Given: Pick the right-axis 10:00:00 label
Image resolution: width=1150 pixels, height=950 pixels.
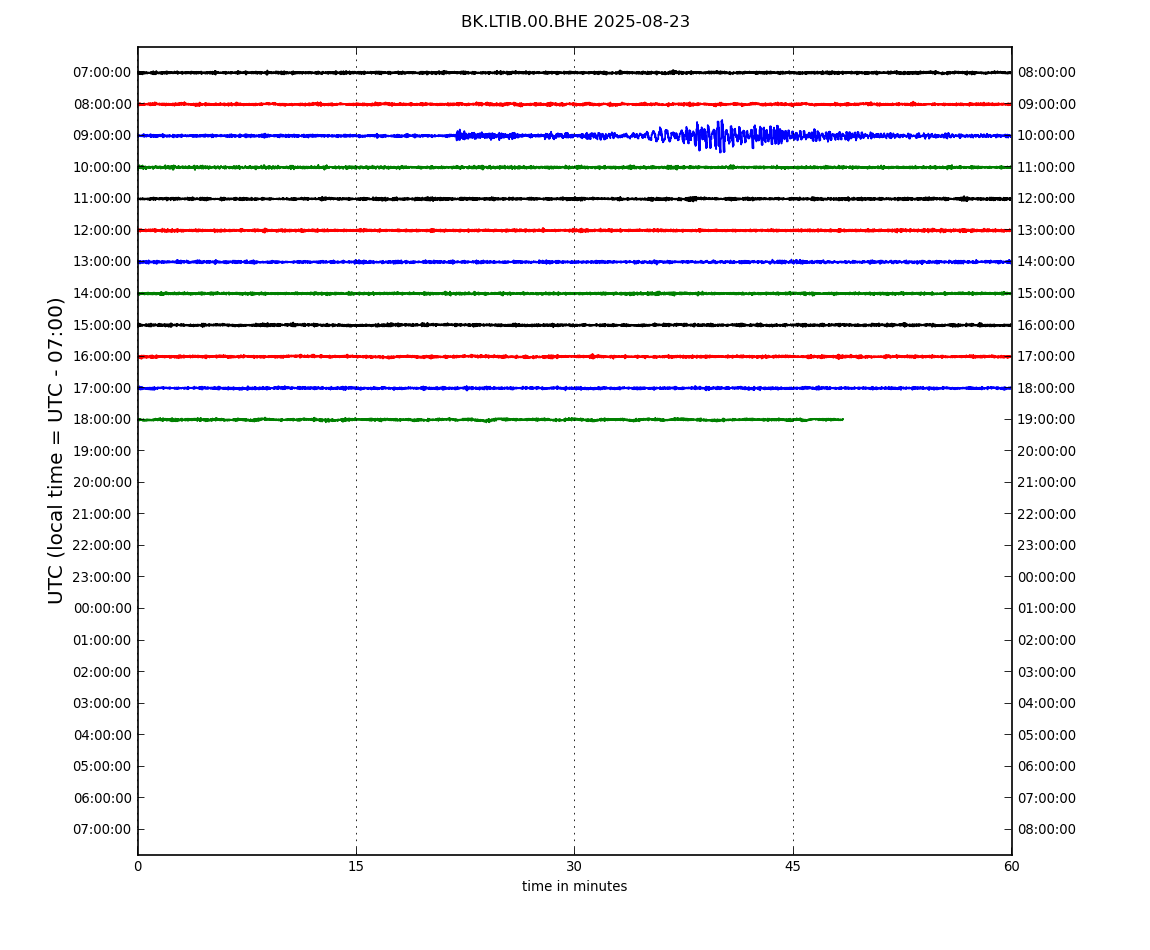Looking at the screenshot, I should click(x=1047, y=136).
